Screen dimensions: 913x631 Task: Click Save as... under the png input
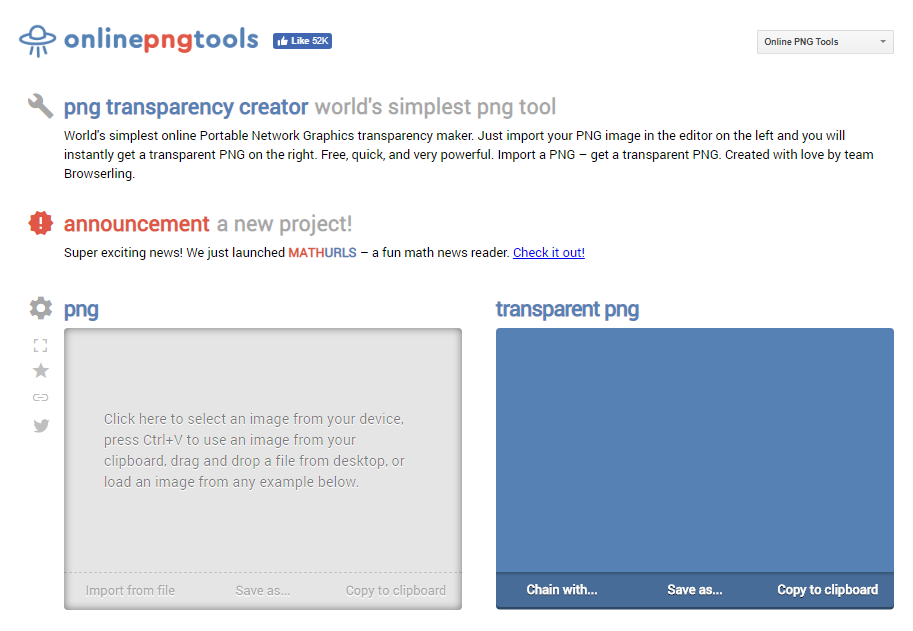pyautogui.click(x=263, y=590)
